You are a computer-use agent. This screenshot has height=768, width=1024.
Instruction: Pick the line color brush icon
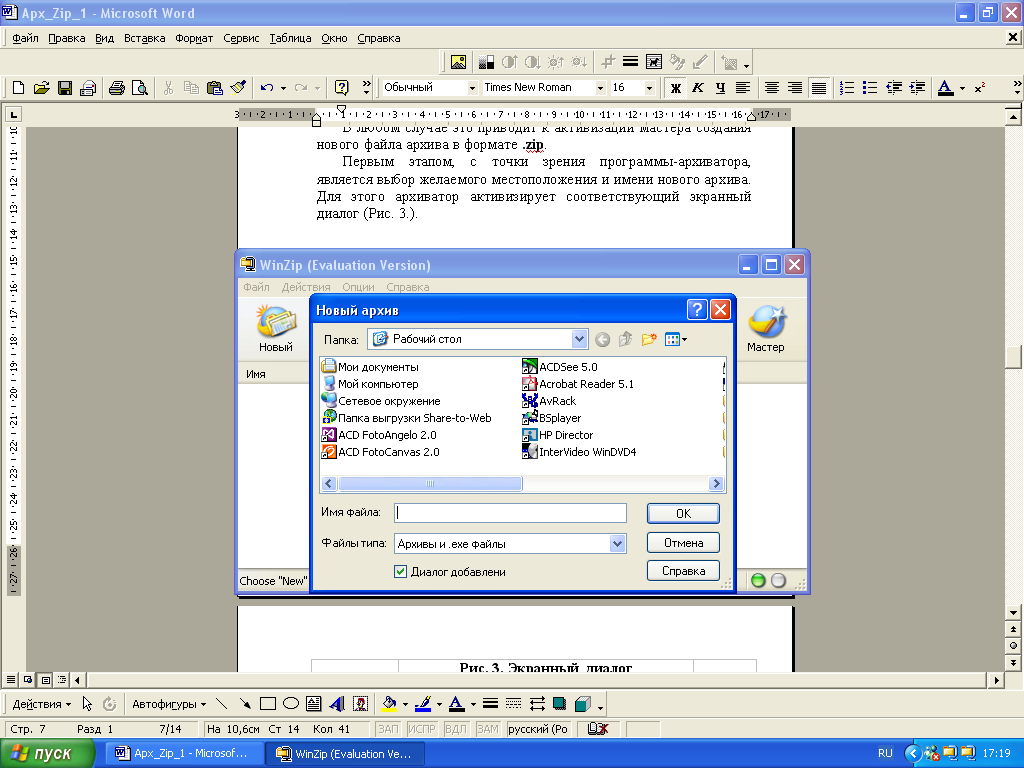[x=423, y=703]
